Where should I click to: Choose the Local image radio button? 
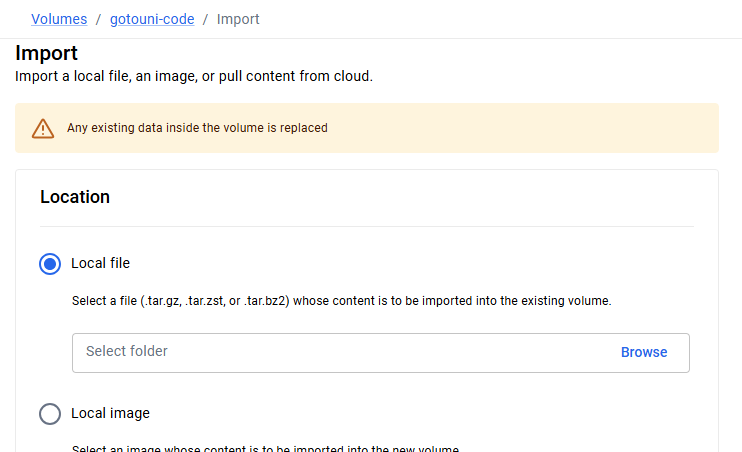point(50,414)
